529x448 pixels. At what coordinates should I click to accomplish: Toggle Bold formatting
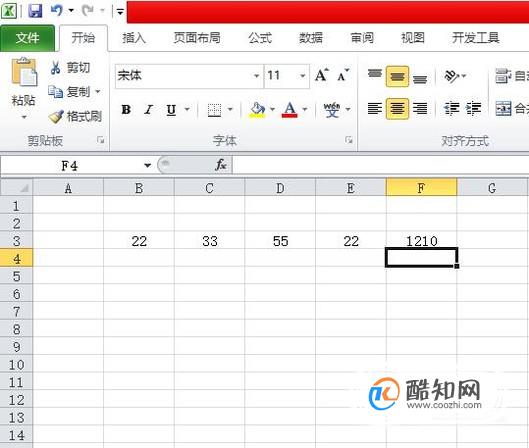click(x=126, y=110)
